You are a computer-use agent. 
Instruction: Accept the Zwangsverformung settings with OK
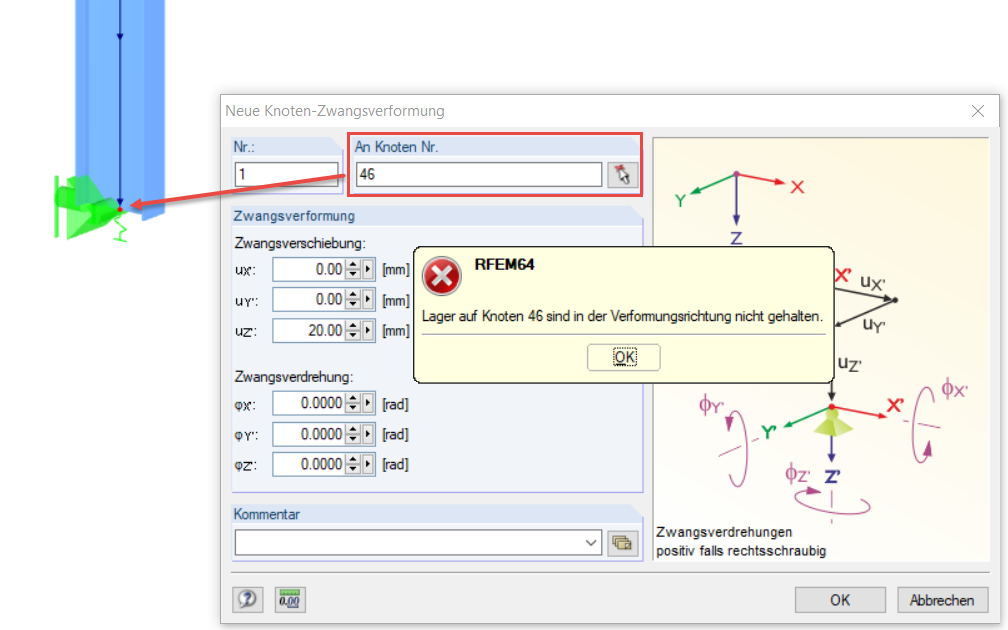840,599
